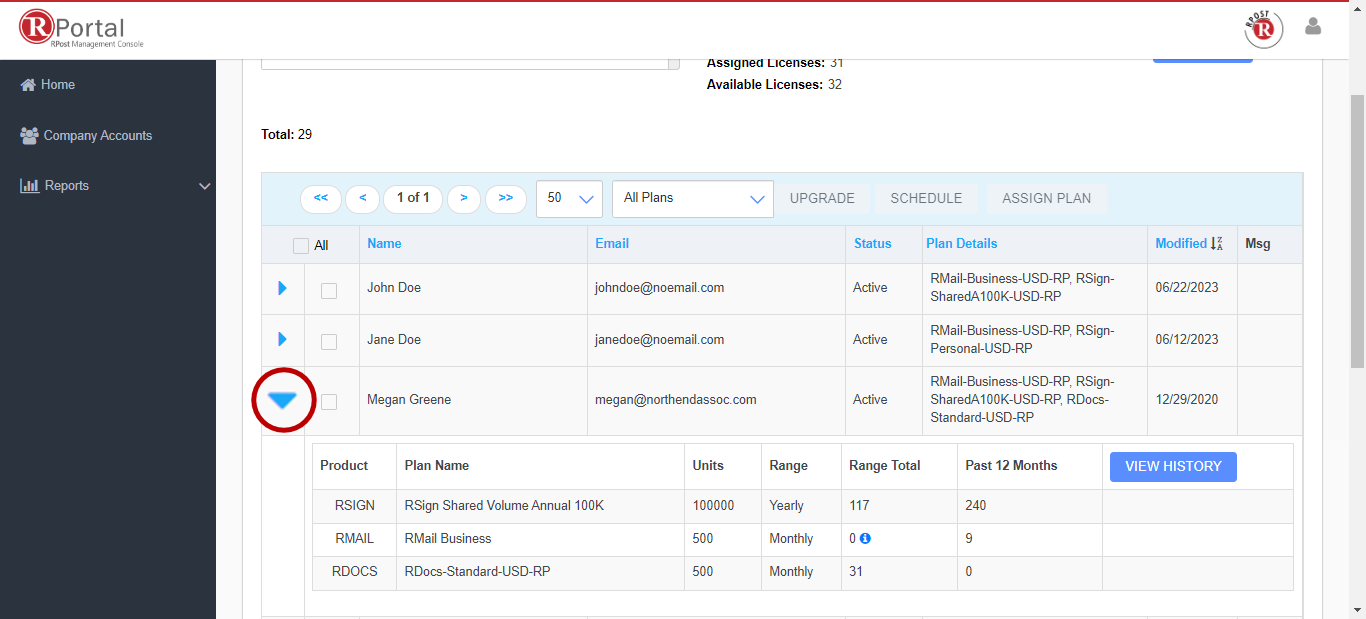Check the All select checkbox
This screenshot has width=1366, height=619.
(301, 246)
